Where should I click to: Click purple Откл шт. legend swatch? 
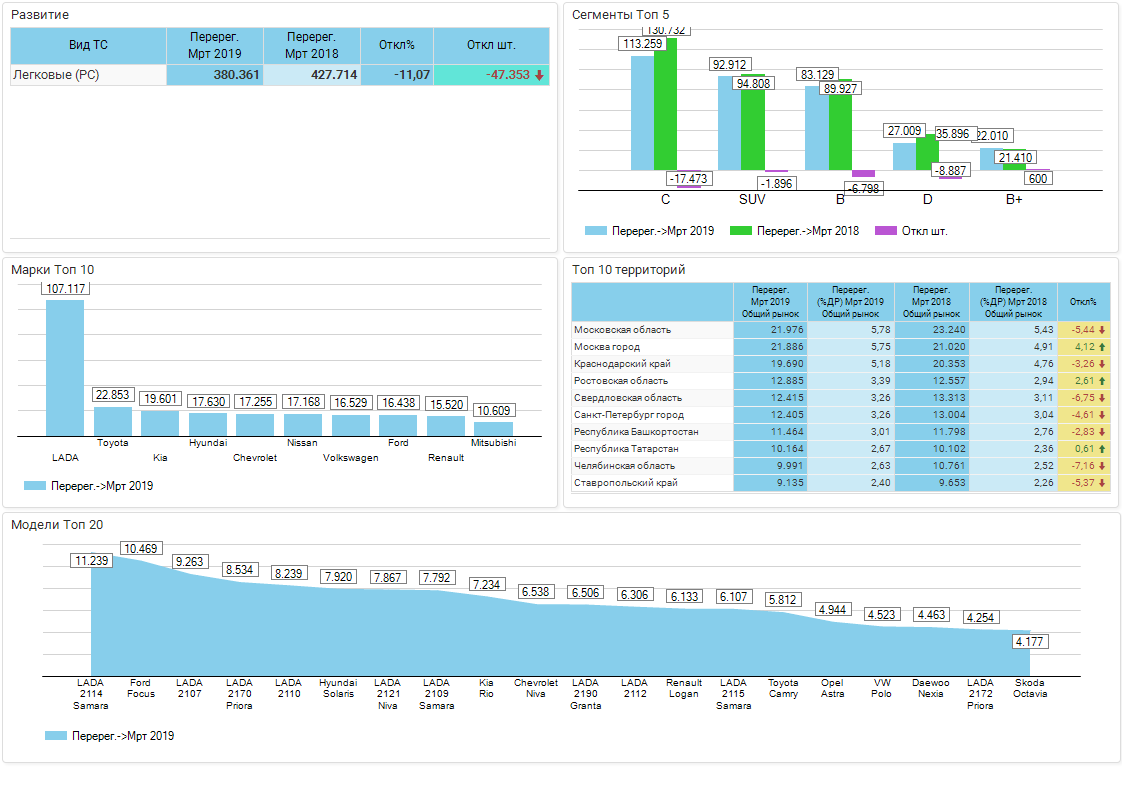(885, 231)
